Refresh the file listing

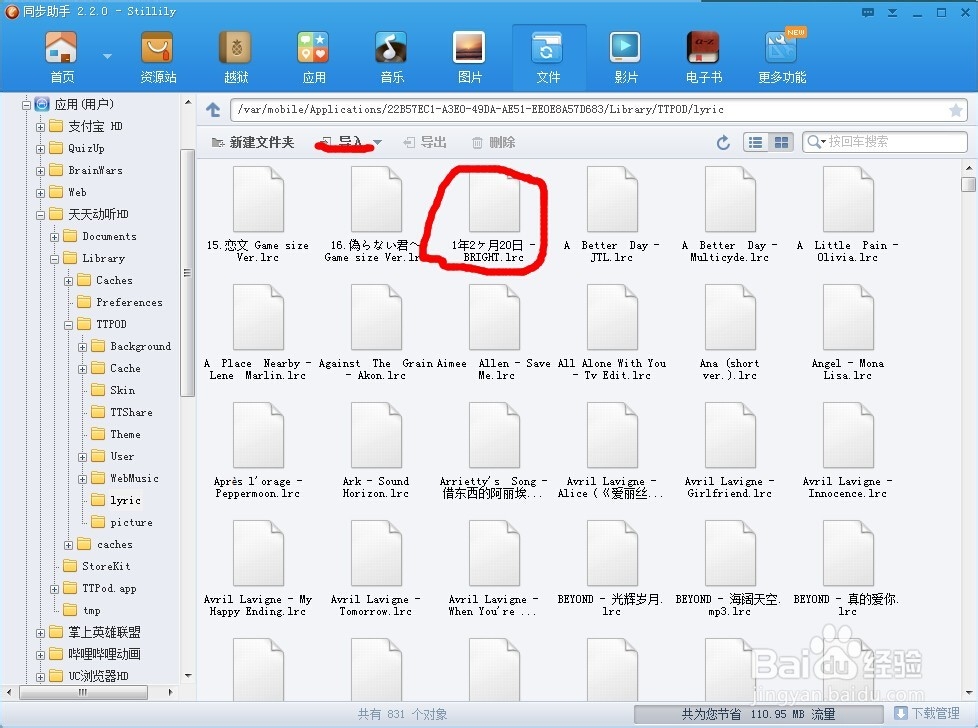(x=723, y=143)
